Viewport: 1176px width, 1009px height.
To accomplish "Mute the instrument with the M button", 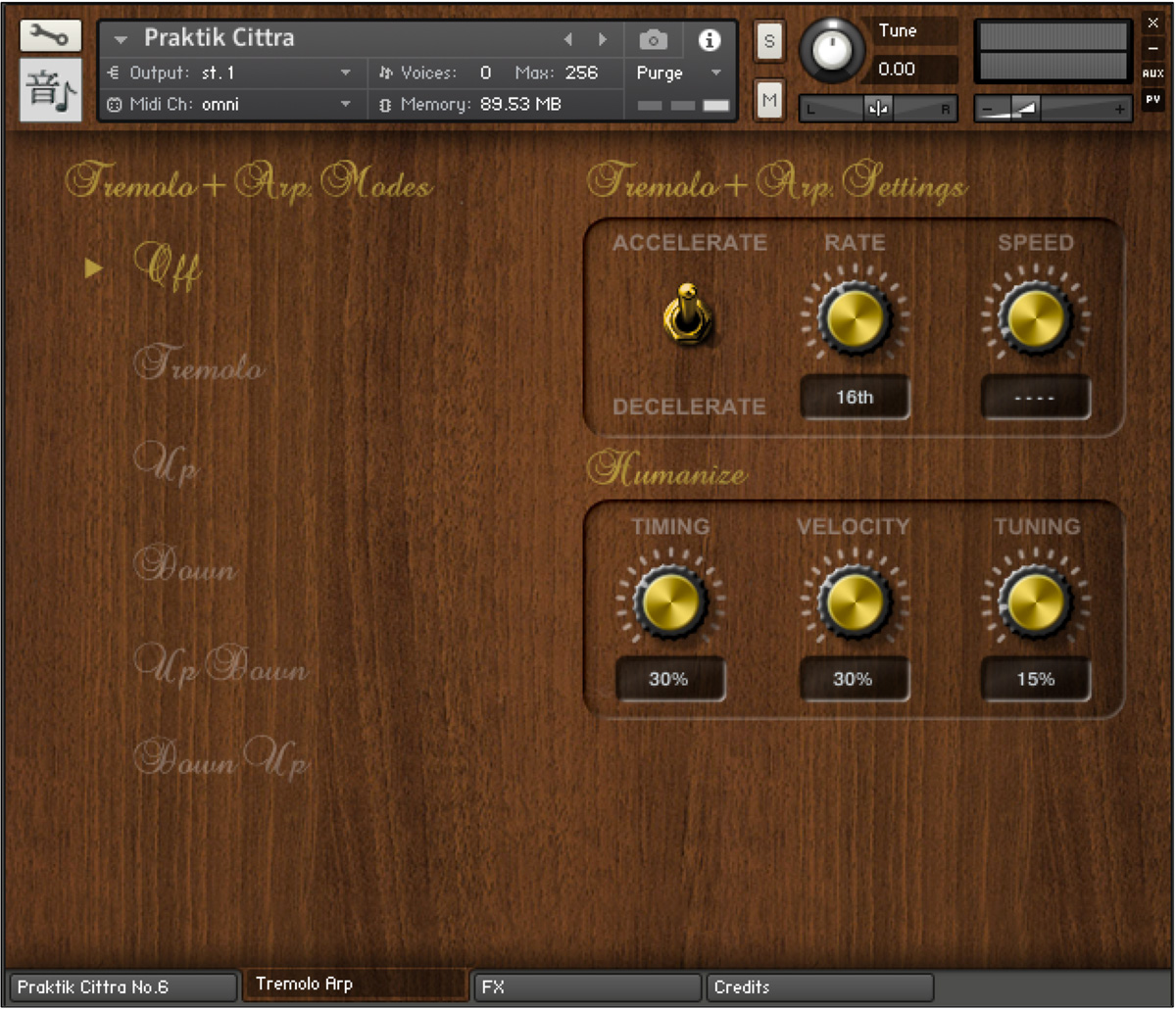I will tap(769, 98).
